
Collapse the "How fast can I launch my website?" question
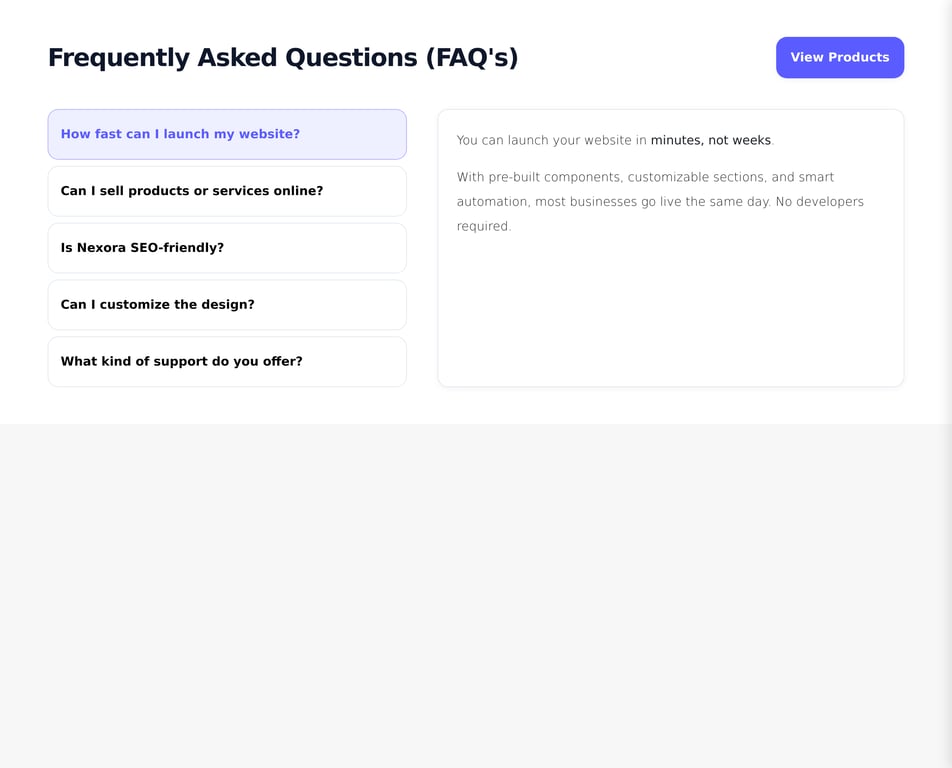tap(227, 134)
